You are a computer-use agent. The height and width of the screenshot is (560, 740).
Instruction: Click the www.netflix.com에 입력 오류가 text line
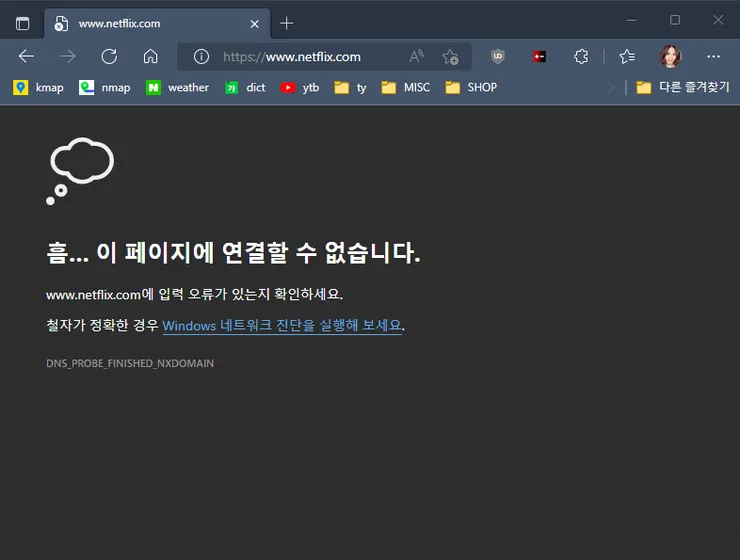click(194, 294)
